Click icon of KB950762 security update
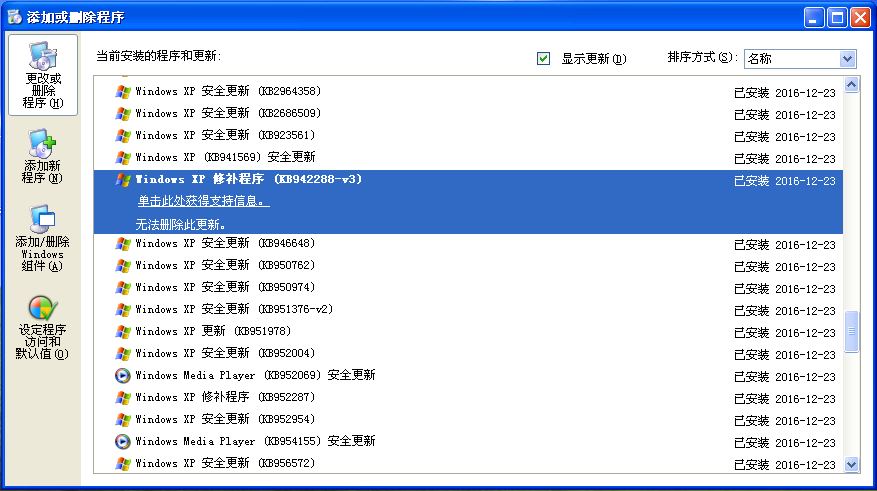The image size is (877, 491). [x=122, y=266]
